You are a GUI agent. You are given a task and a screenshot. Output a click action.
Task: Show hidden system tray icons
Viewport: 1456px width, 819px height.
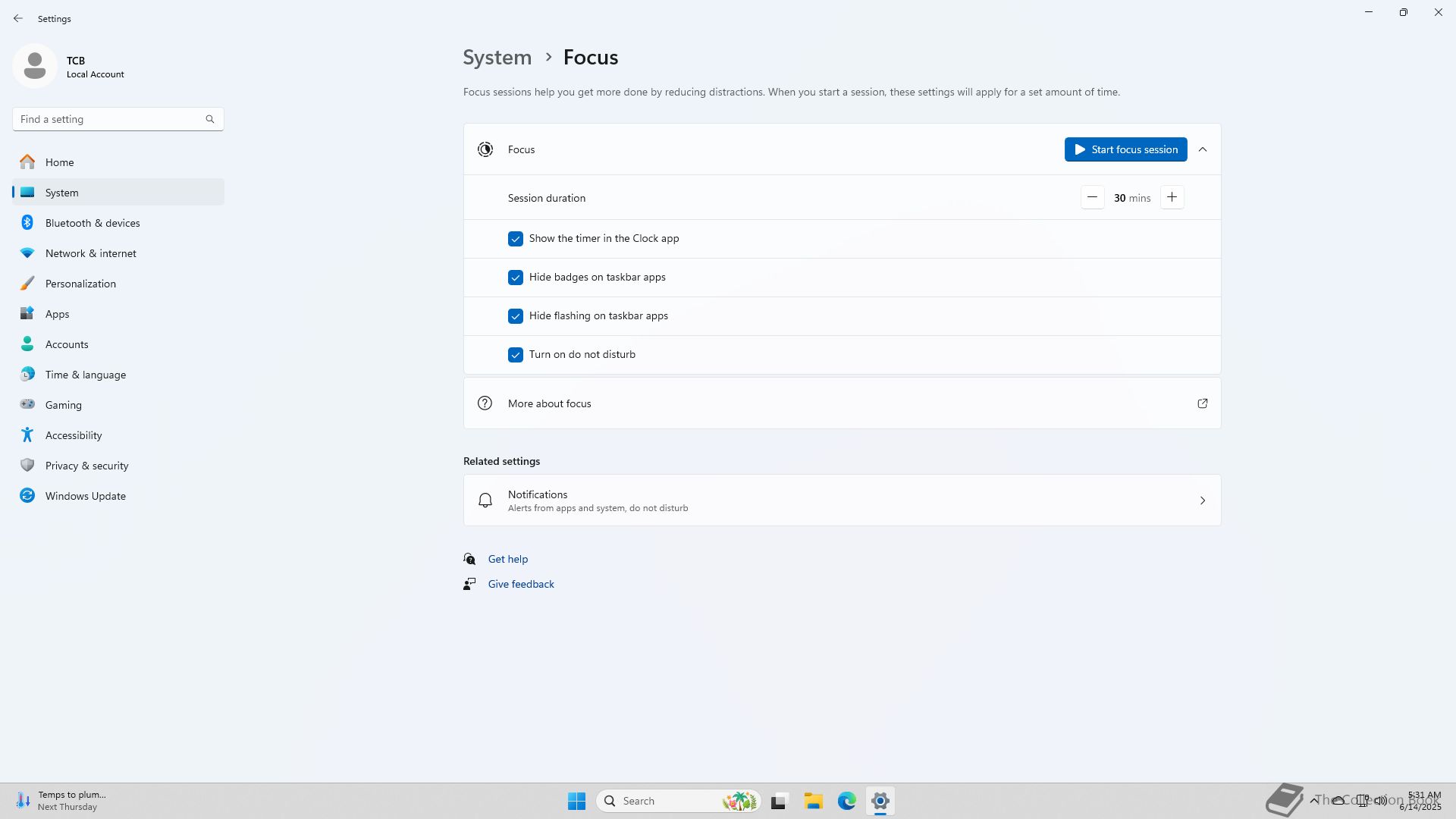click(x=1314, y=800)
